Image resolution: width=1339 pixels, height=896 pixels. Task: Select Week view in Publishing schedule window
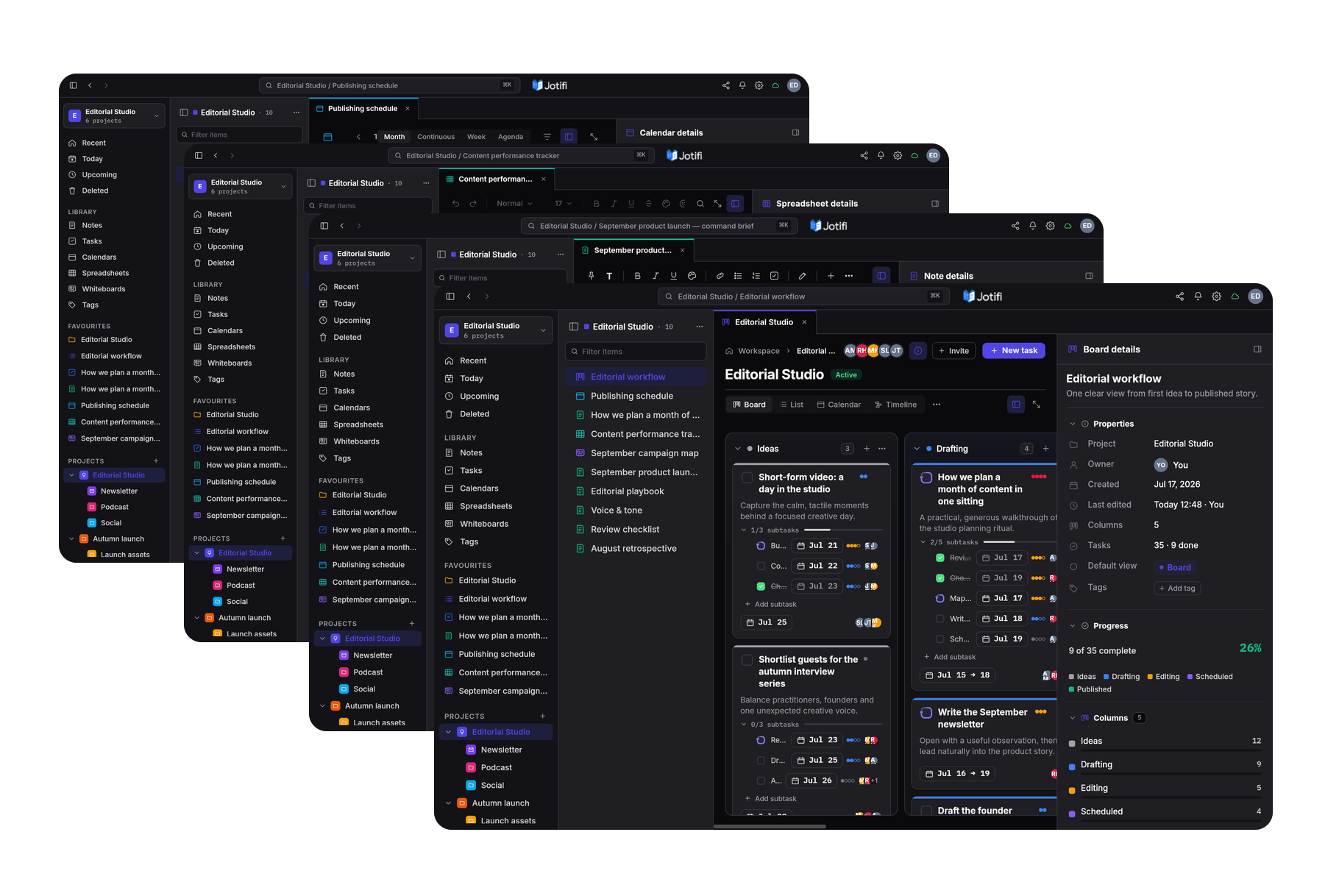point(476,137)
